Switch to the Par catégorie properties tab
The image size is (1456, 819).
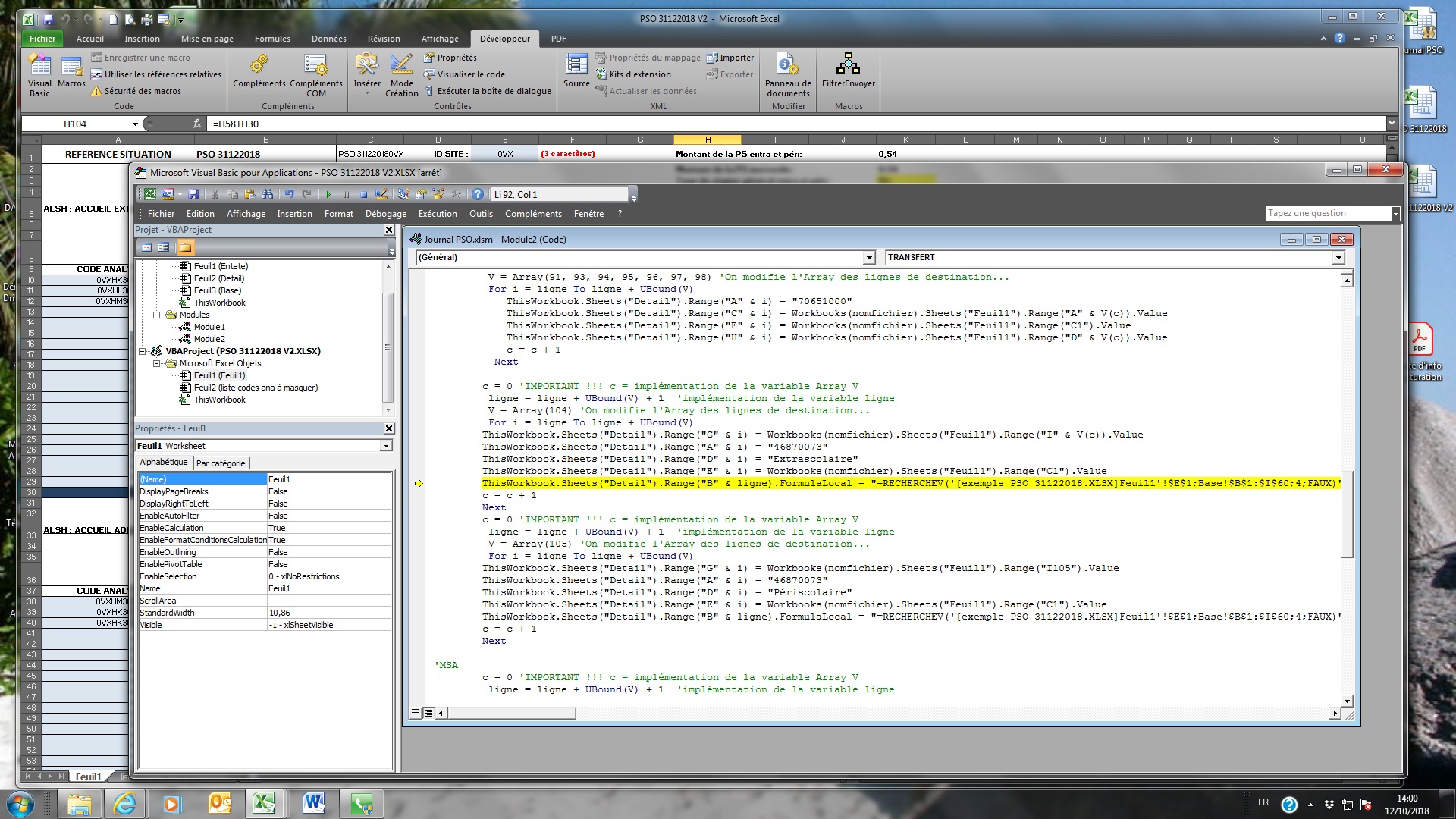(221, 463)
